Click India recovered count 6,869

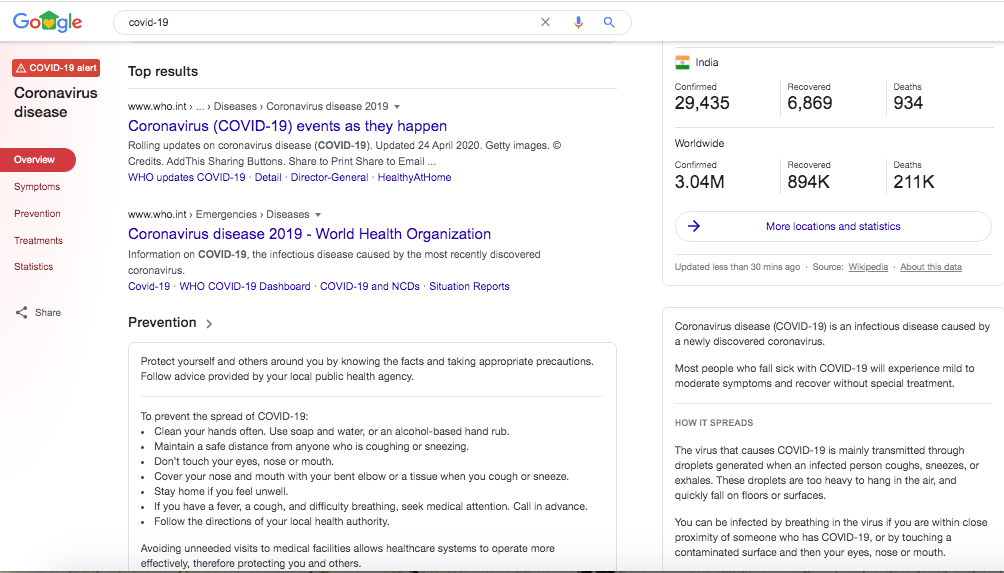coord(809,103)
